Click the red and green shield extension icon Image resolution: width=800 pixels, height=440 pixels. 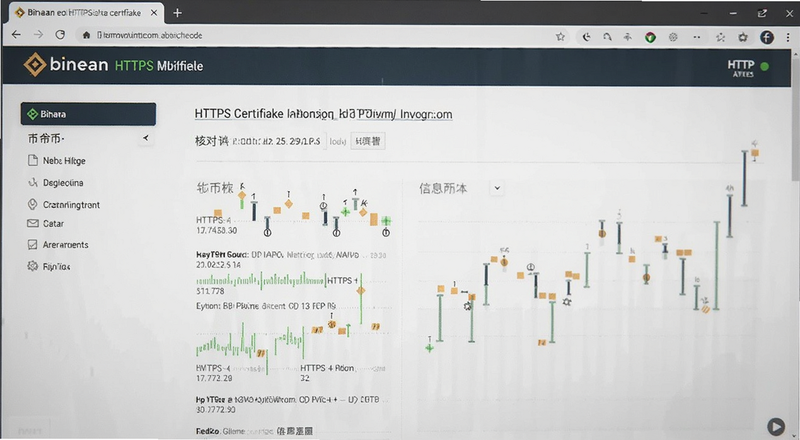point(650,37)
